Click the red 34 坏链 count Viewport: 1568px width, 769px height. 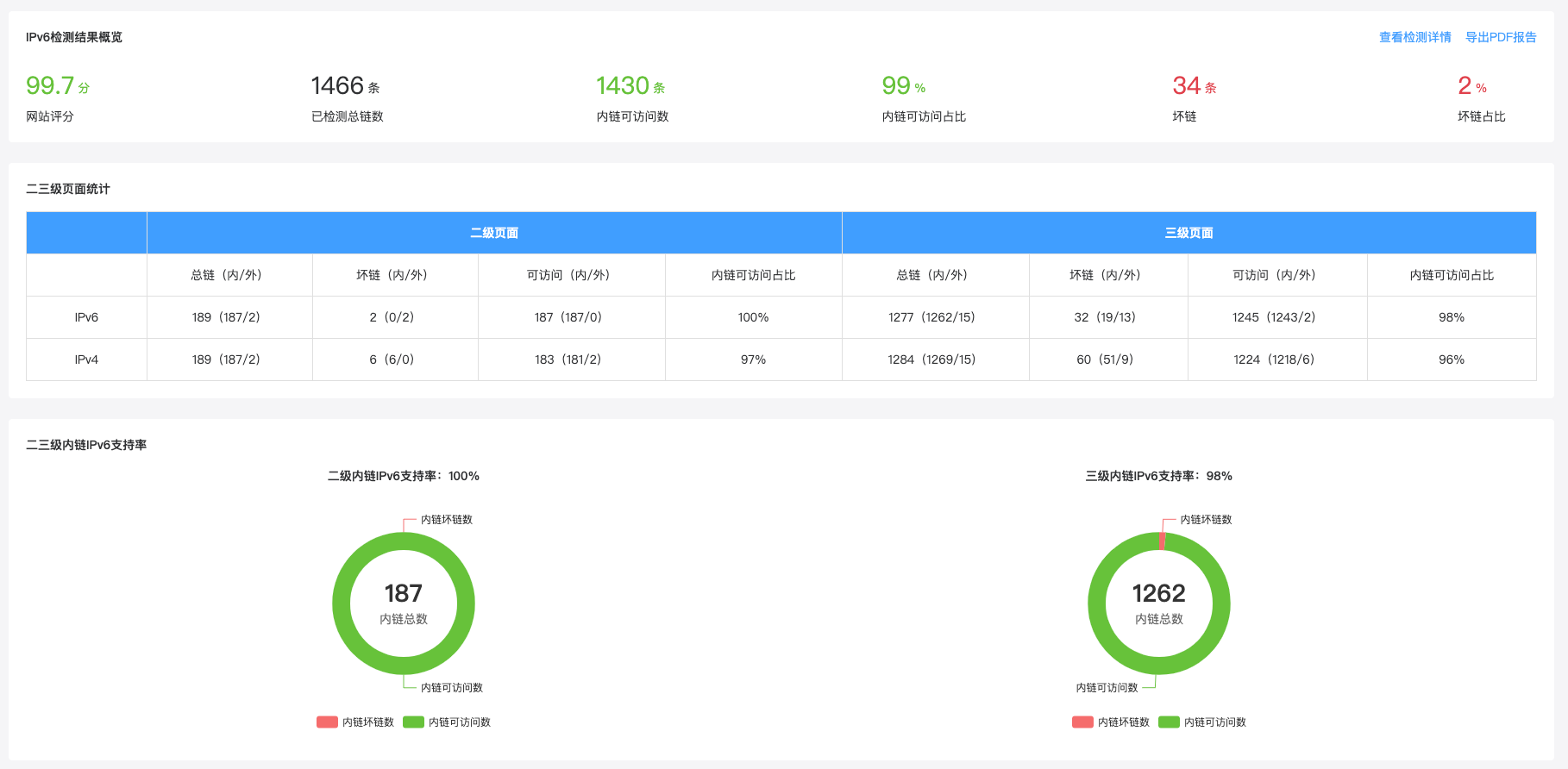1187,86
